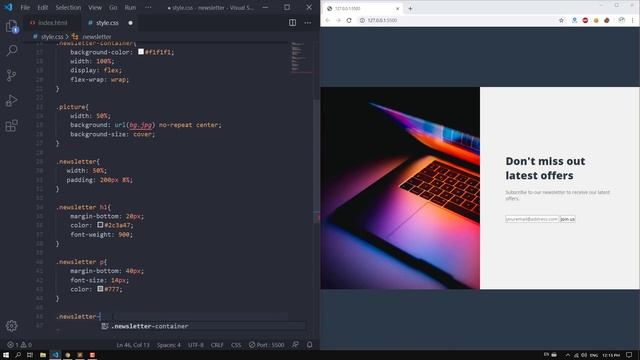
Task: Open the Manage gear in VS Code
Action: [x=12, y=325]
